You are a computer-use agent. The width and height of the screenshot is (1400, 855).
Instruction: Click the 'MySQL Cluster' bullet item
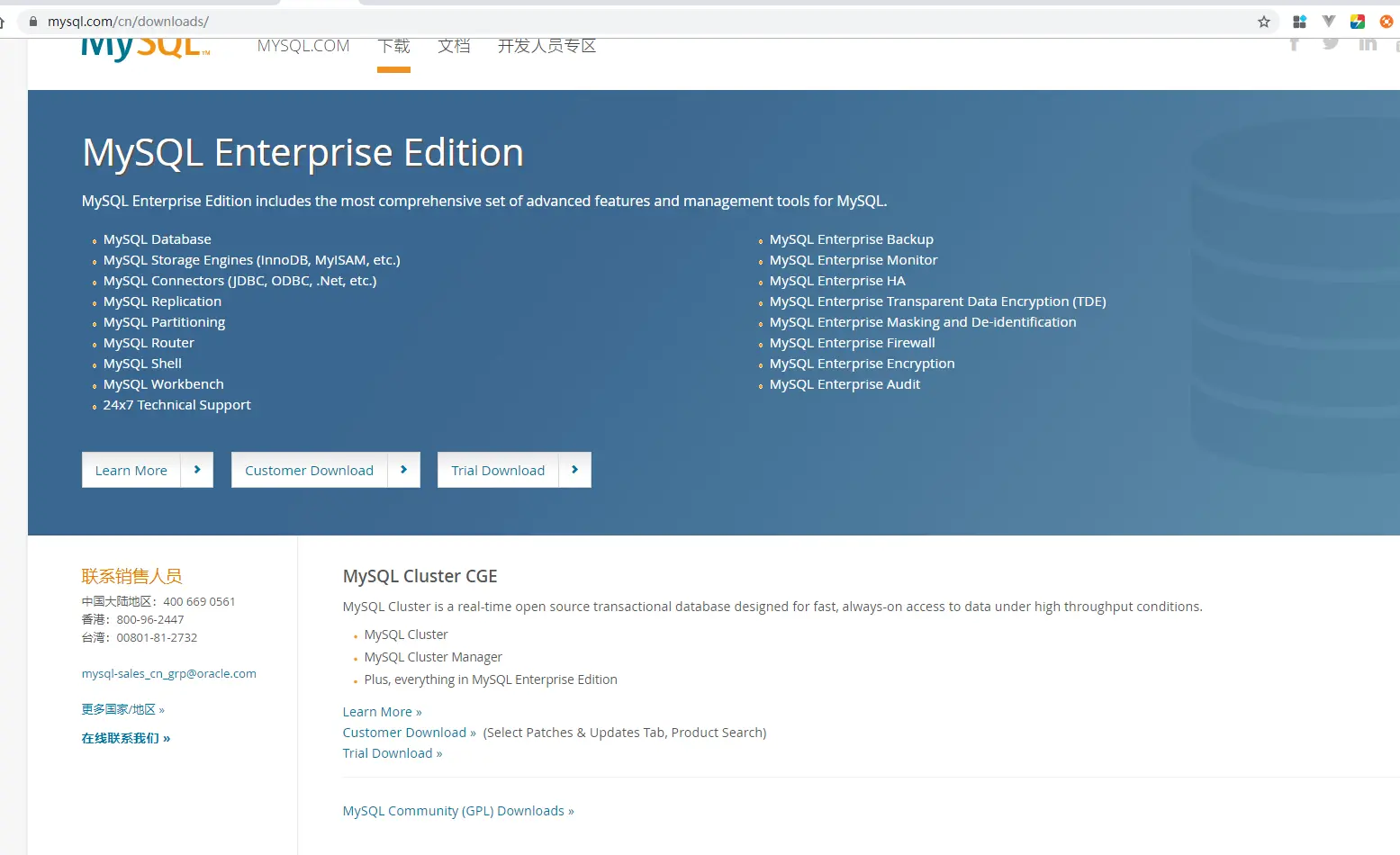(x=406, y=634)
